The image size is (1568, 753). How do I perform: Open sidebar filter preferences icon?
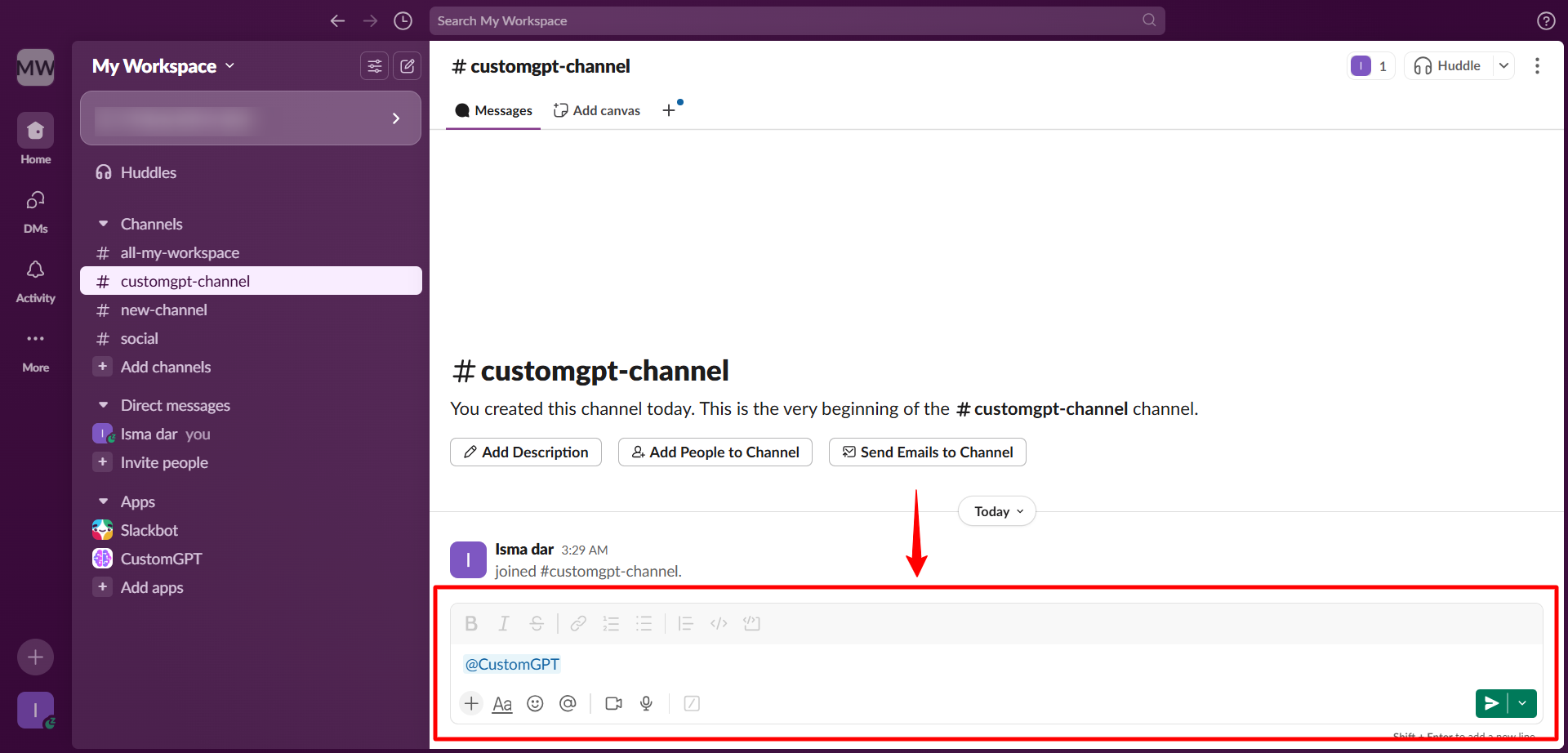(x=374, y=66)
